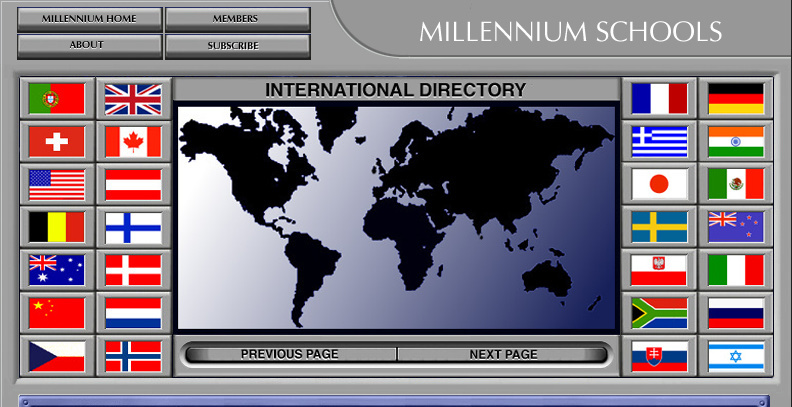Click the Subscribe button

237,46
